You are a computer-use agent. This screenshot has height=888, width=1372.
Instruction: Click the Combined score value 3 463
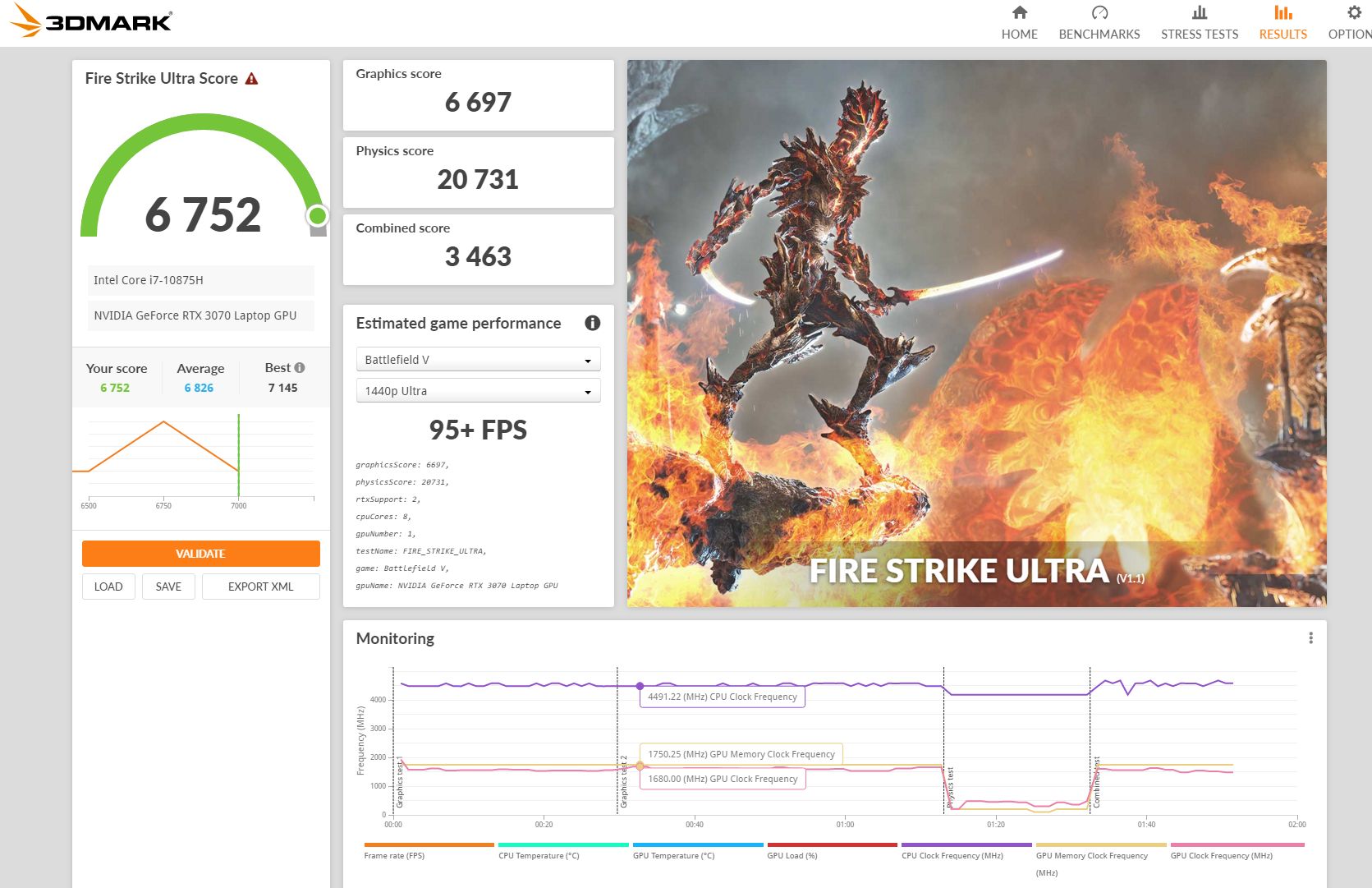tap(478, 257)
